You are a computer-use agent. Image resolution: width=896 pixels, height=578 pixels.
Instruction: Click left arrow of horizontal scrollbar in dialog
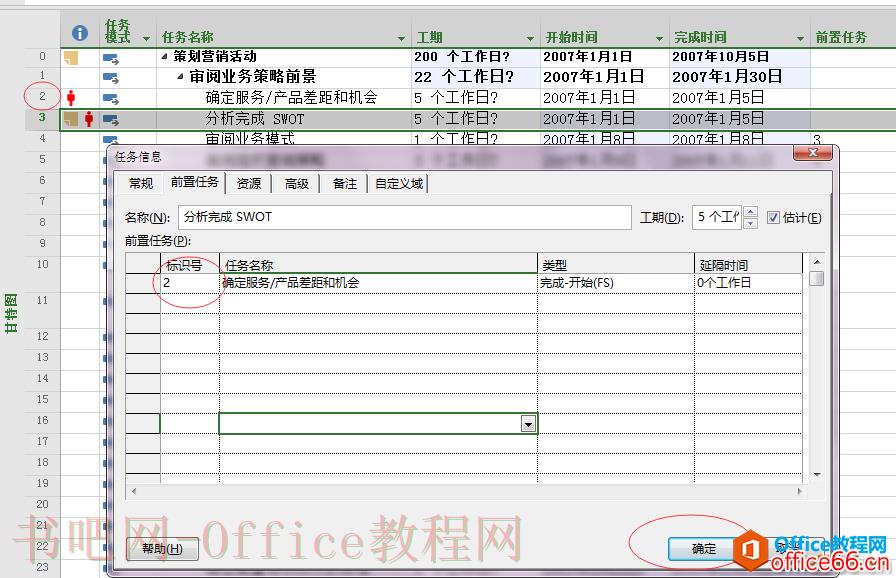click(x=134, y=491)
